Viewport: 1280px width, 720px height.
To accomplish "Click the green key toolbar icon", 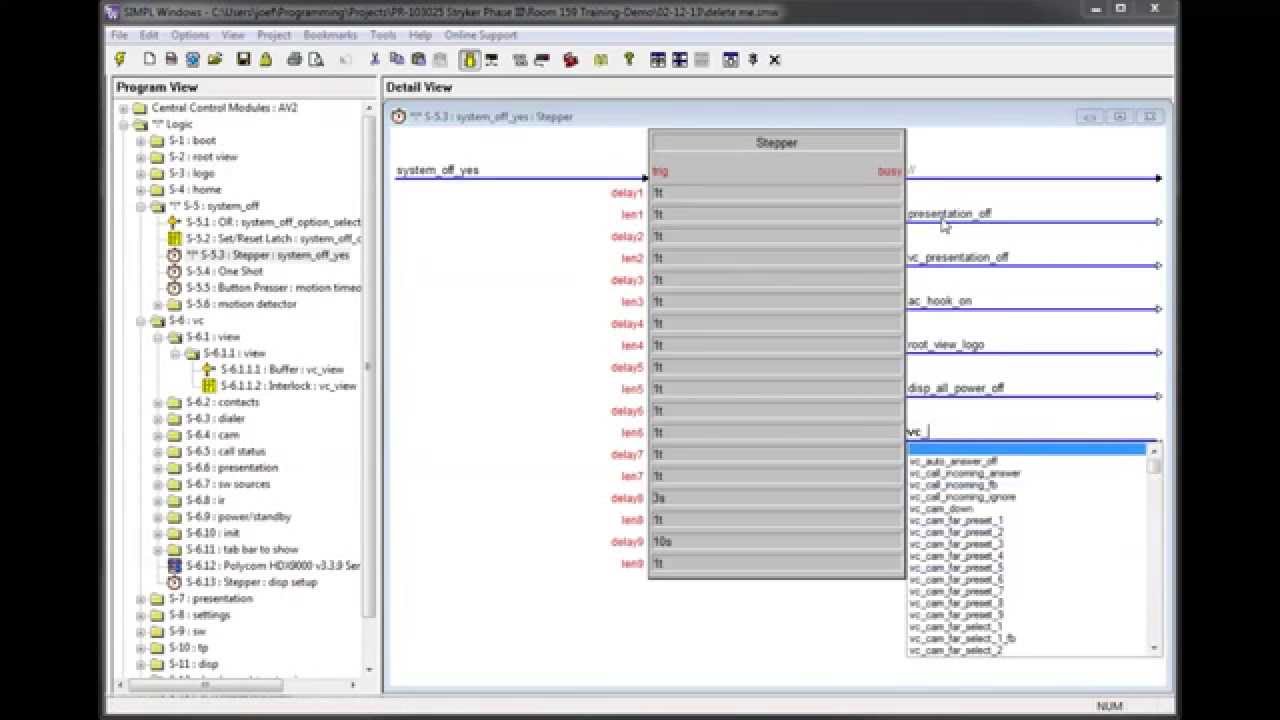I will coord(629,60).
